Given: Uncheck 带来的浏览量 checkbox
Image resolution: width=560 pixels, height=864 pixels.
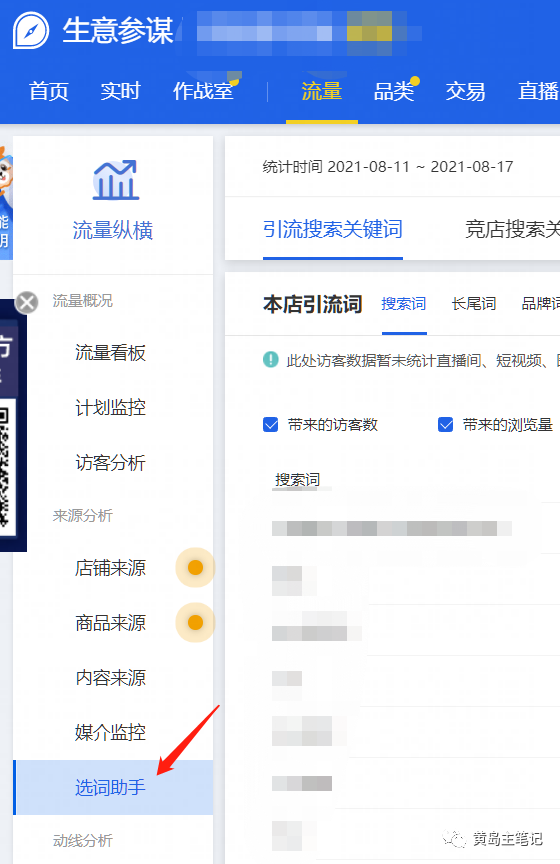Looking at the screenshot, I should (x=445, y=425).
